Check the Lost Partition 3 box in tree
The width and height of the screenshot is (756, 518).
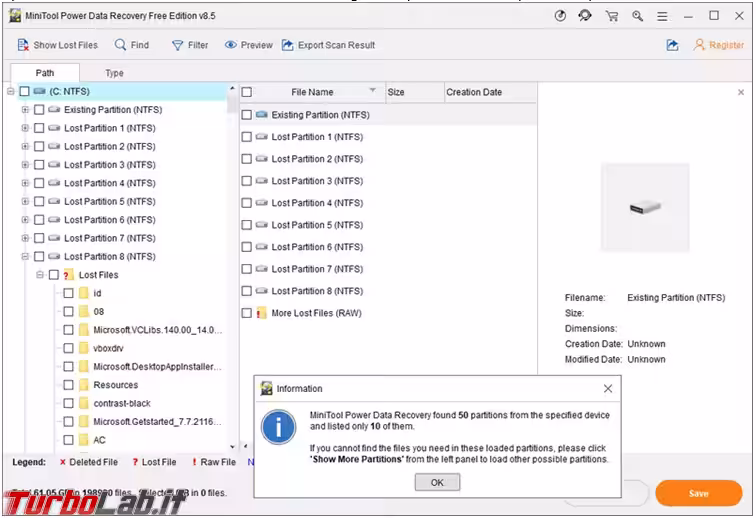(39, 165)
